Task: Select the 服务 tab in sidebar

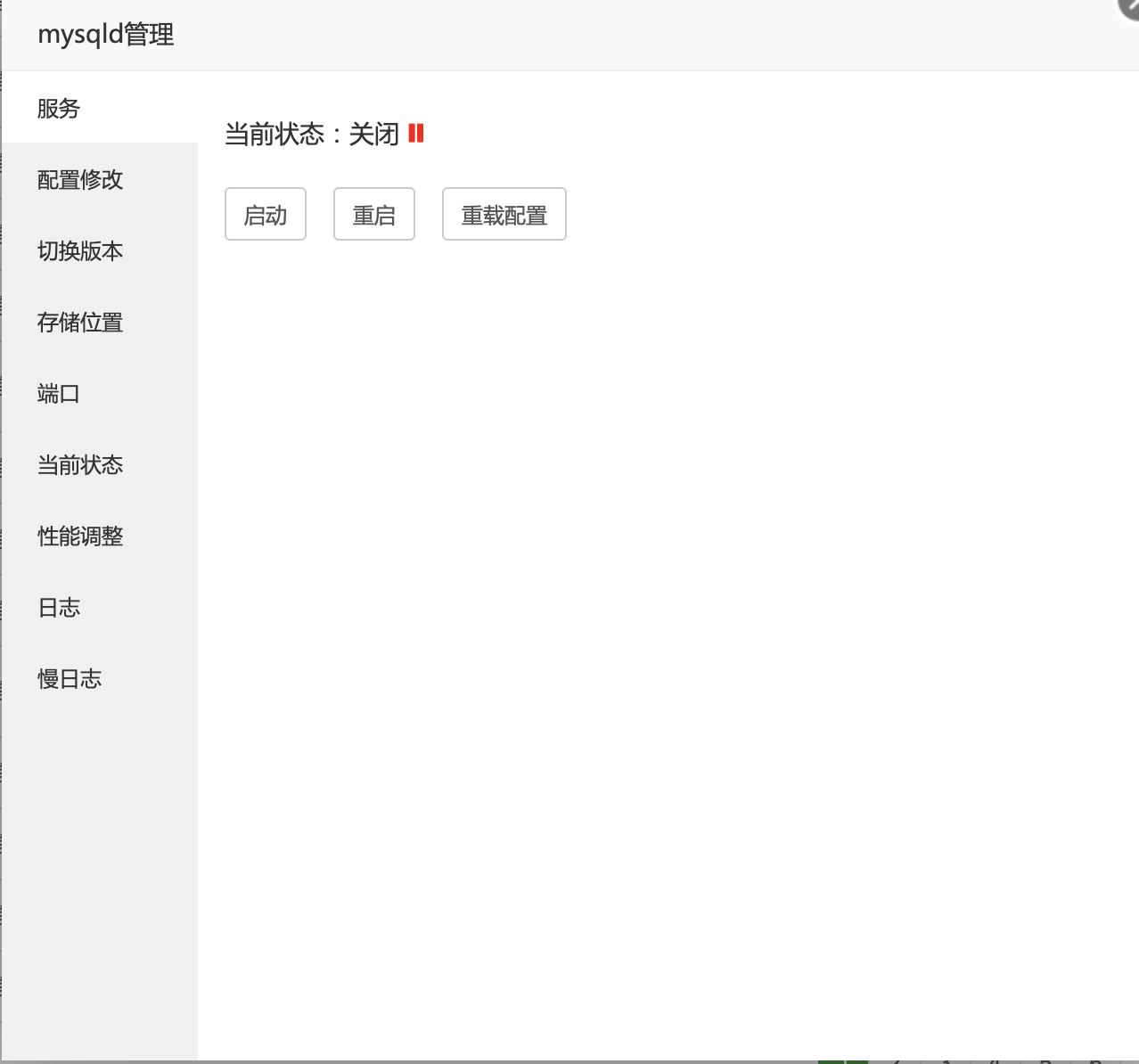Action: (x=100, y=108)
